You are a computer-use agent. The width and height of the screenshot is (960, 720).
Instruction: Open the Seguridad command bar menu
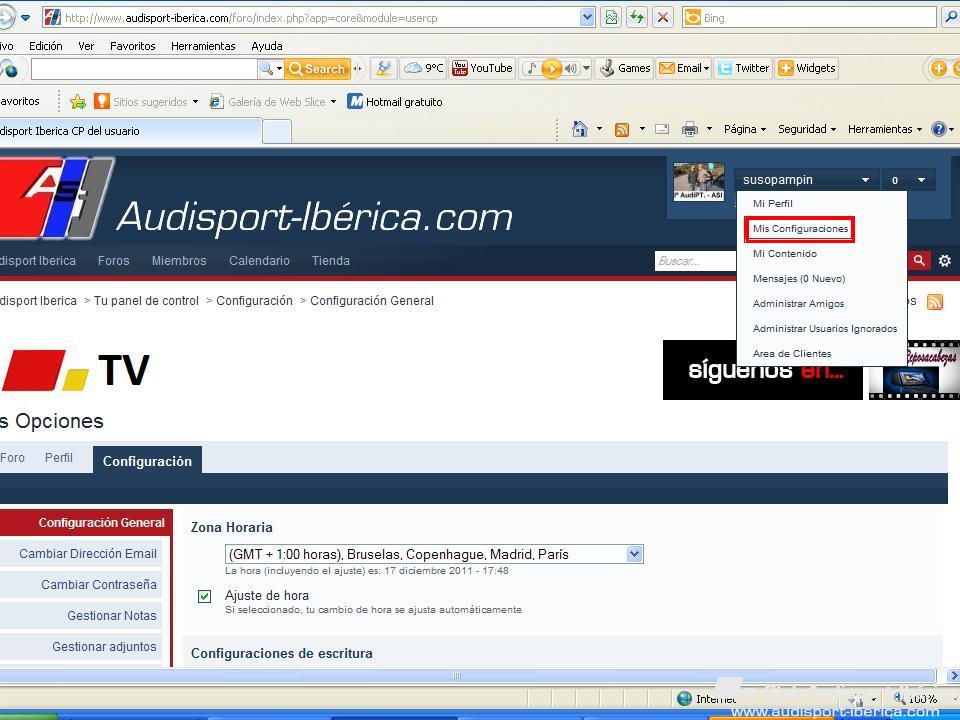pyautogui.click(x=806, y=129)
